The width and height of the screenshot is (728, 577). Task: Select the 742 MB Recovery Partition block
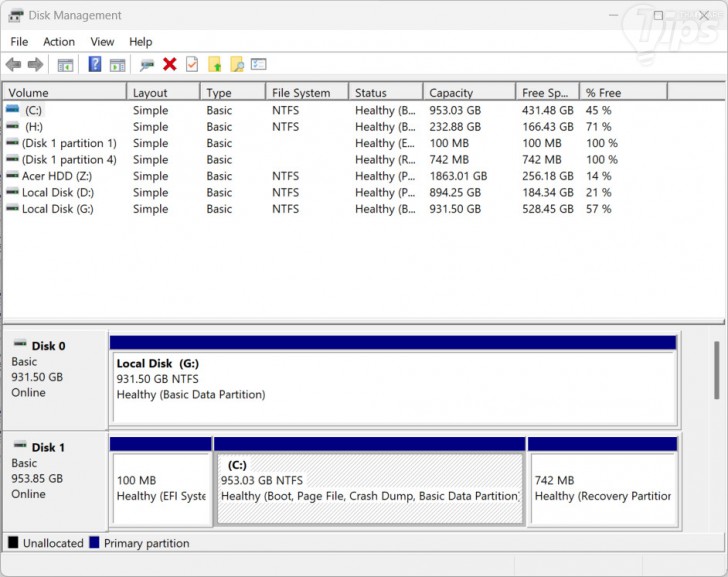(x=602, y=488)
